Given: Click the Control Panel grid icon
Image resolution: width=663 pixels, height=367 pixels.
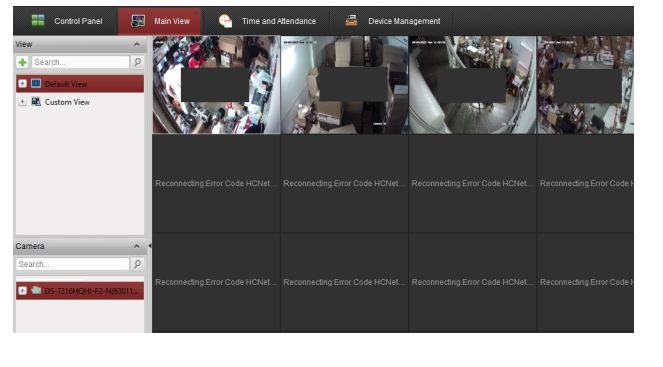Looking at the screenshot, I should tap(38, 20).
